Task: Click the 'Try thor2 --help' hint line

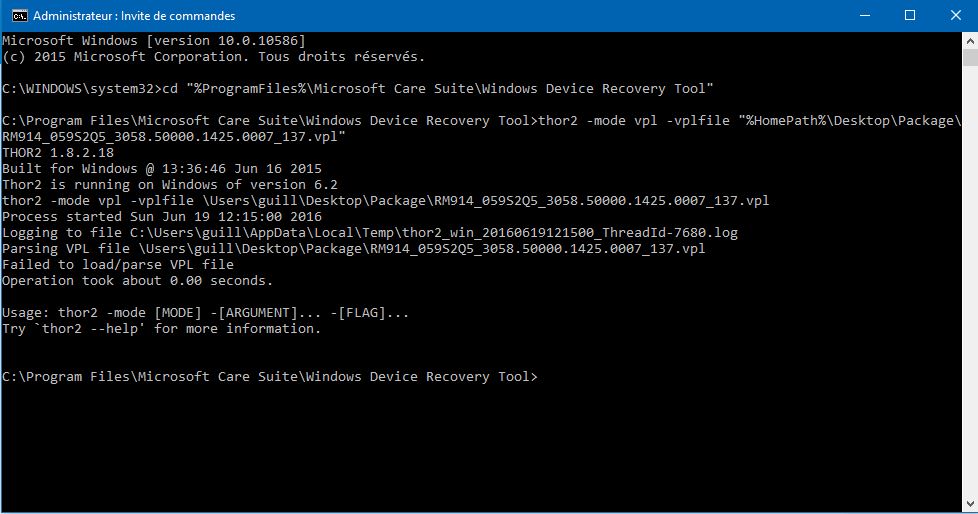Action: click(162, 329)
